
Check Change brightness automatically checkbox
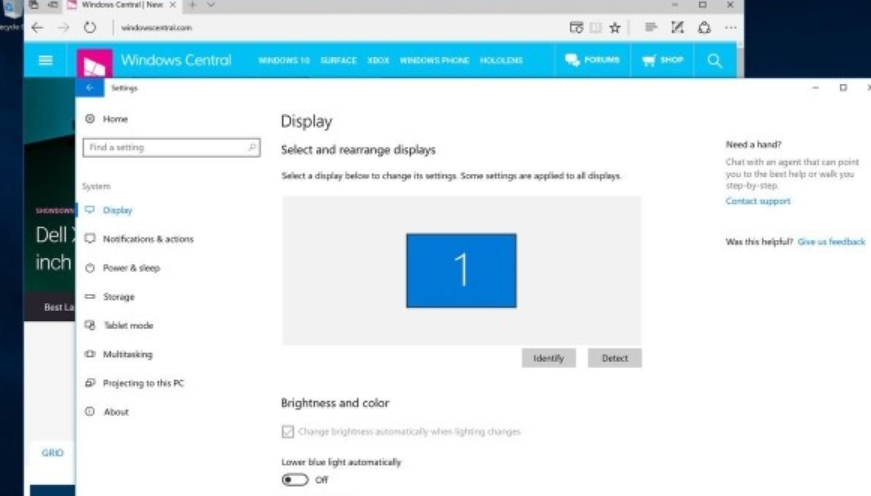288,432
